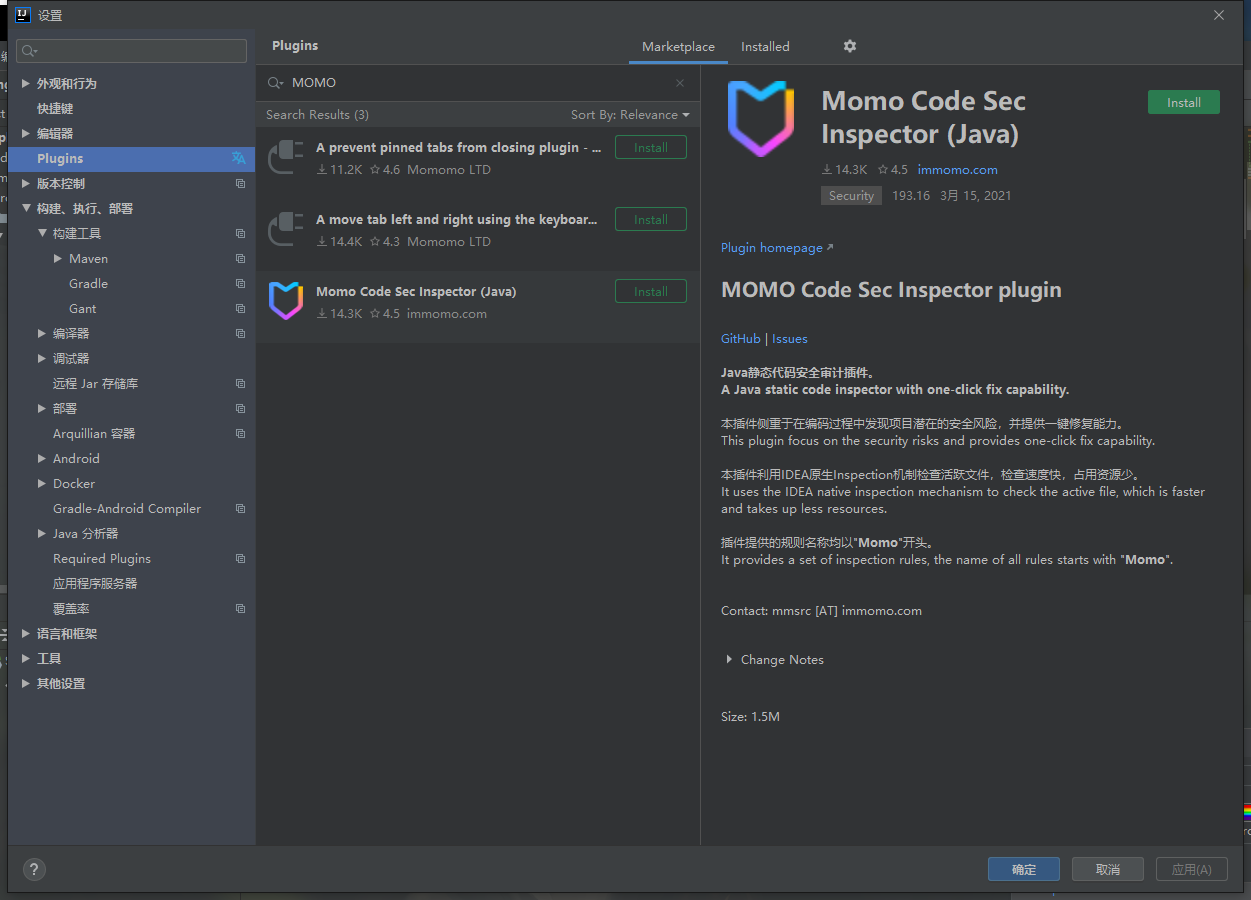Click the help question mark icon
Viewport: 1251px width, 900px height.
(x=34, y=869)
